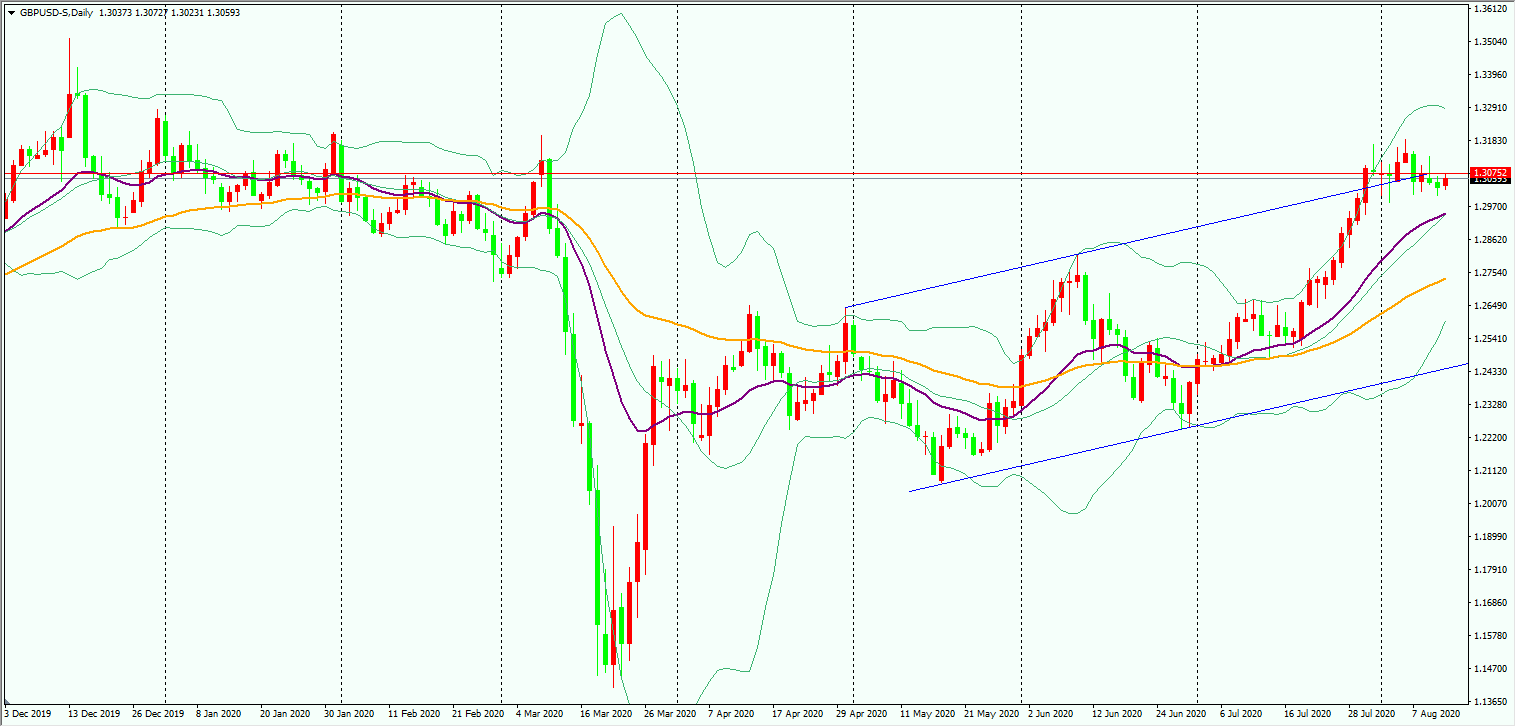1516x727 pixels.
Task: Click the 1.24330 price axis label
Action: pyautogui.click(x=1490, y=372)
